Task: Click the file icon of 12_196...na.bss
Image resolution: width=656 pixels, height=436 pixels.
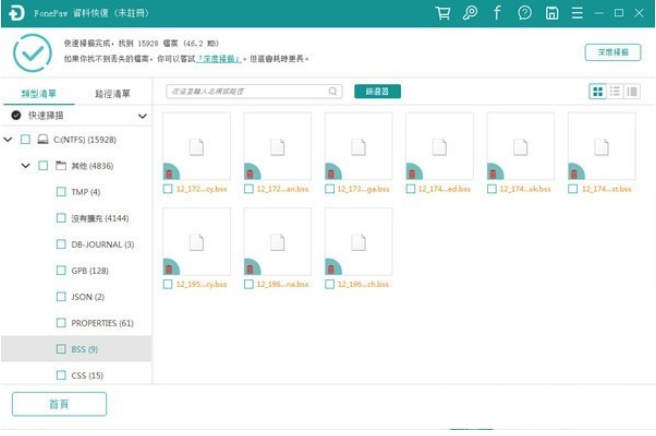Action: (277, 242)
